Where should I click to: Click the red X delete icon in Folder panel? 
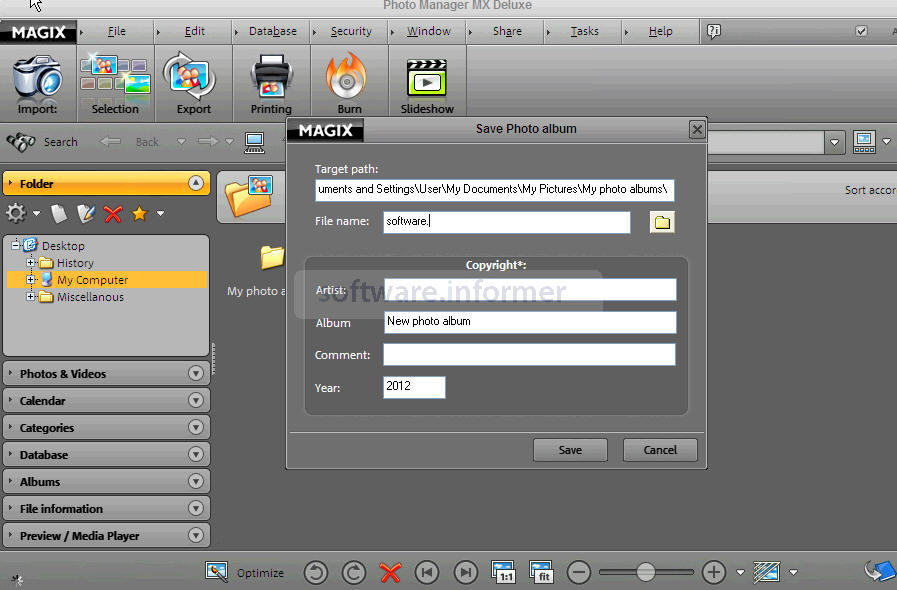click(113, 214)
